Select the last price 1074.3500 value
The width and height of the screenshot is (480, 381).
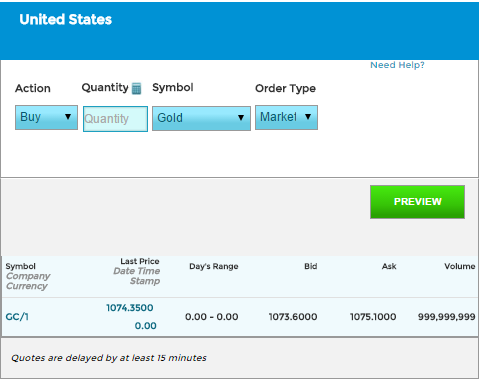[x=130, y=308]
